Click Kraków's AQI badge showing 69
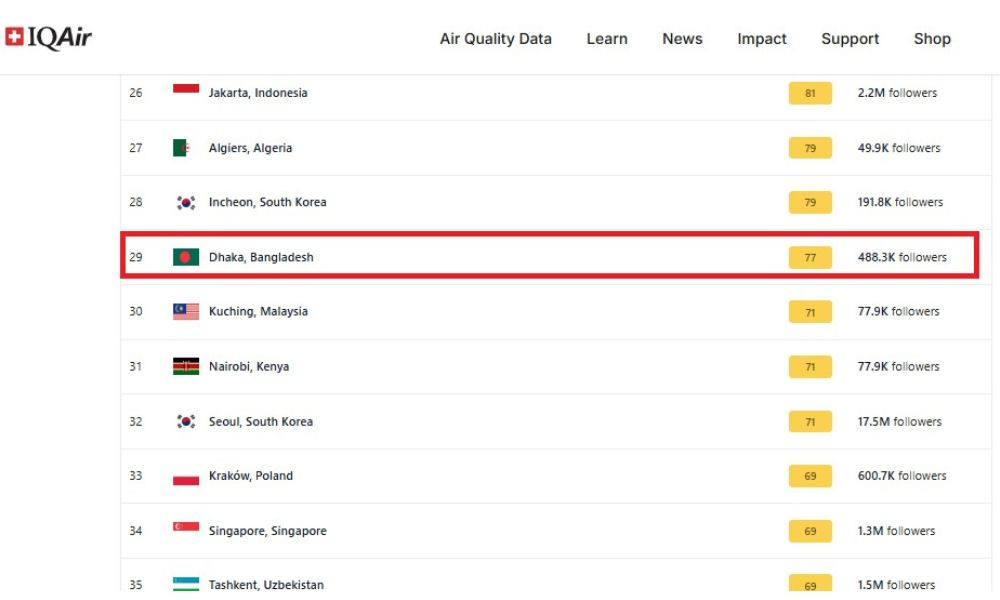1000x600 pixels. click(810, 476)
